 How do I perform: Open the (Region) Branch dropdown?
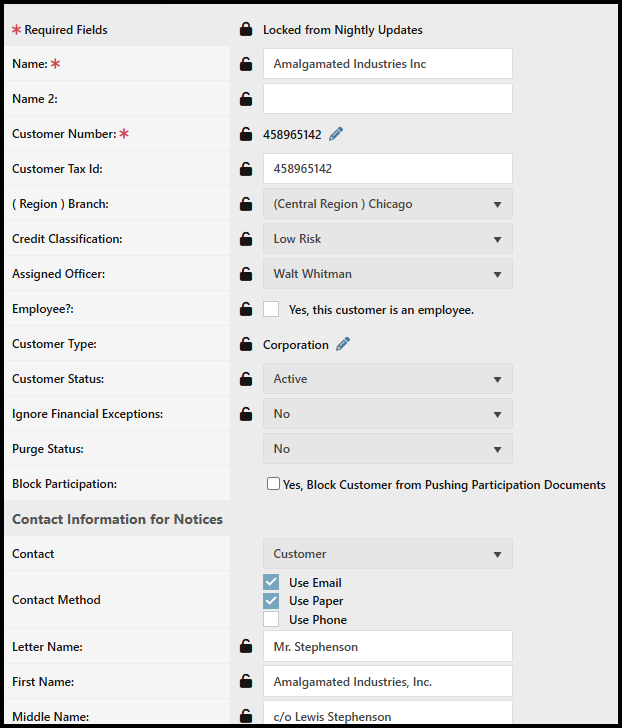387,204
